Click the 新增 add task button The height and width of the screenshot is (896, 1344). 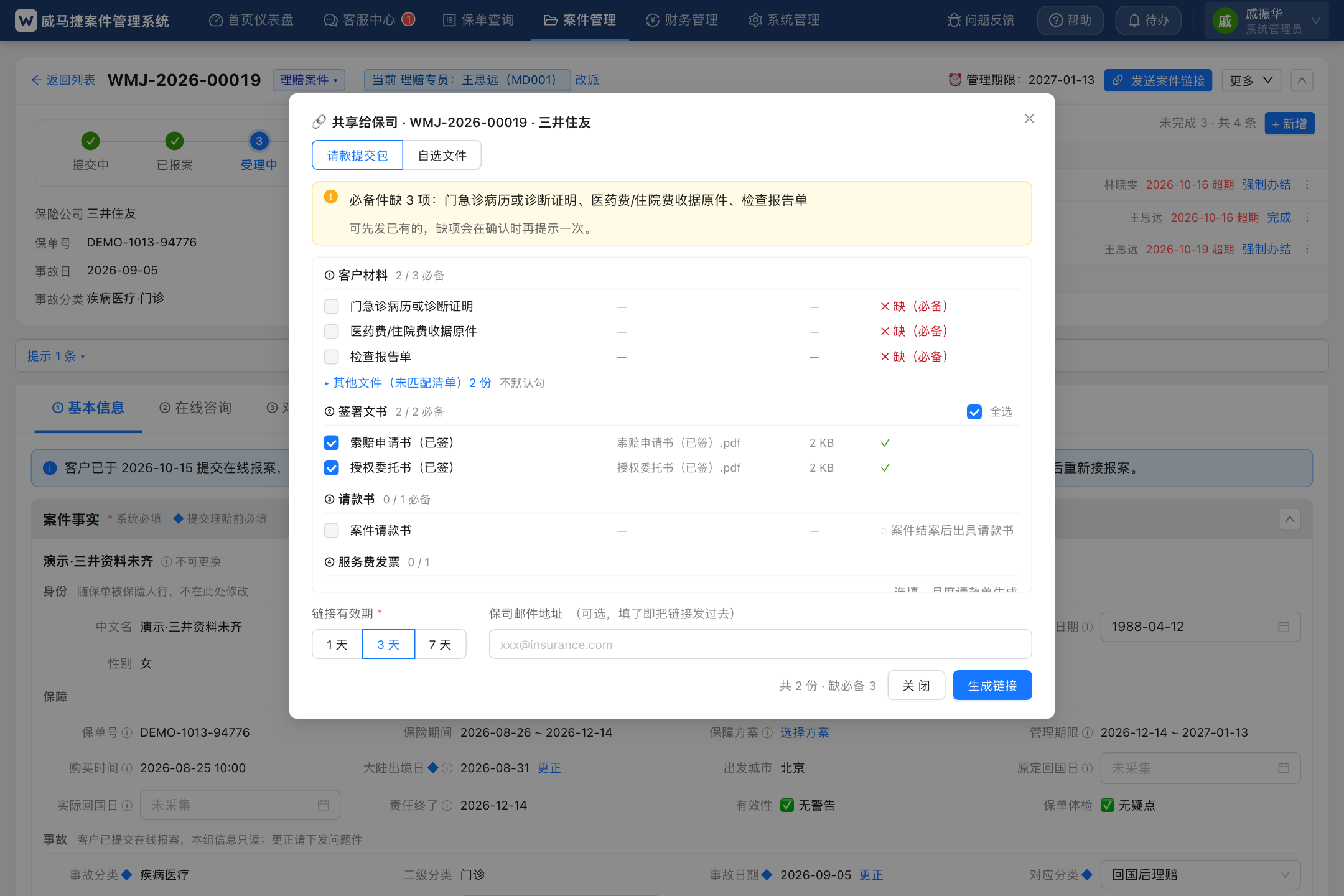point(1289,123)
